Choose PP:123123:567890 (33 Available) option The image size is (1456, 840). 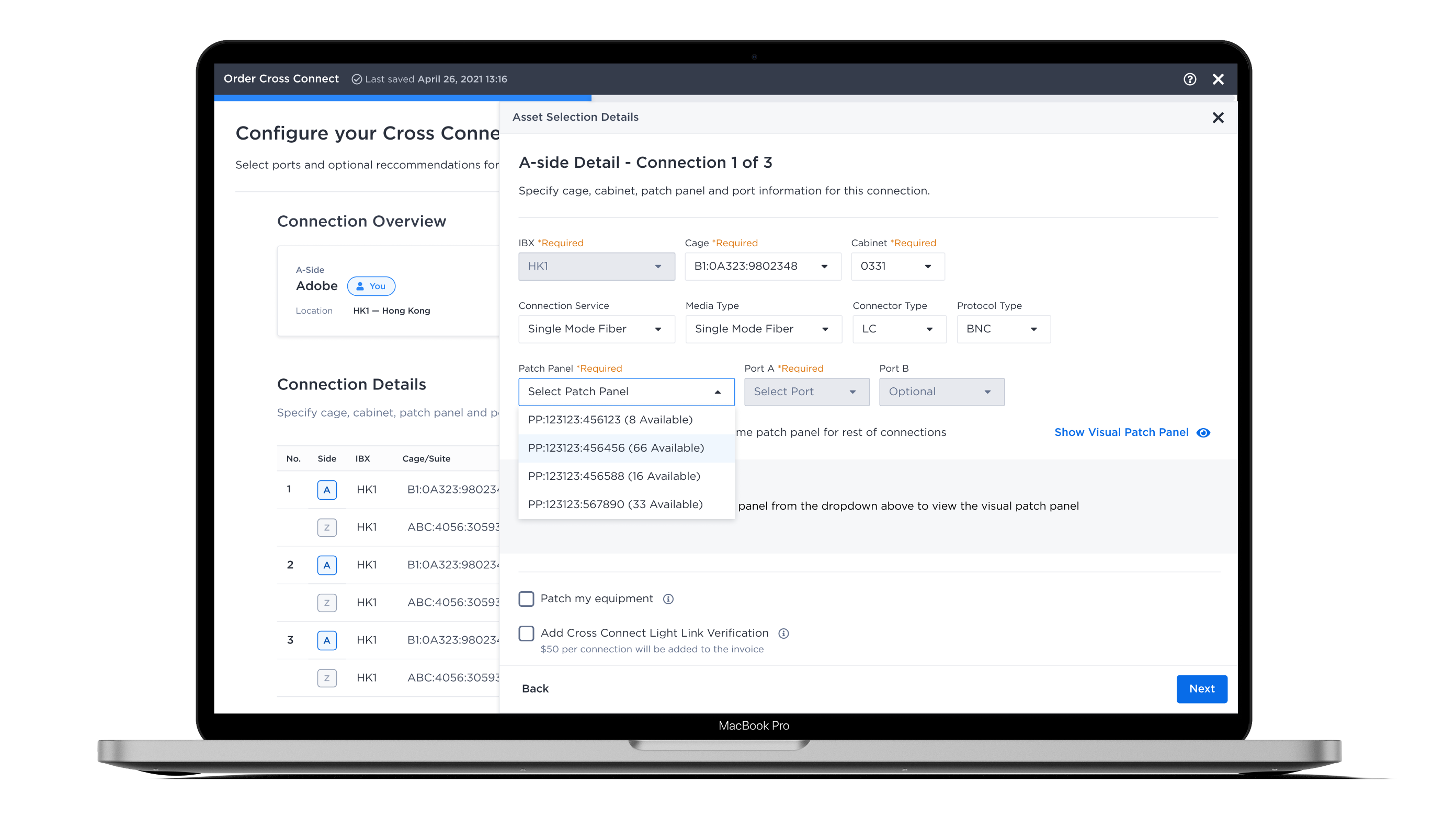615,505
